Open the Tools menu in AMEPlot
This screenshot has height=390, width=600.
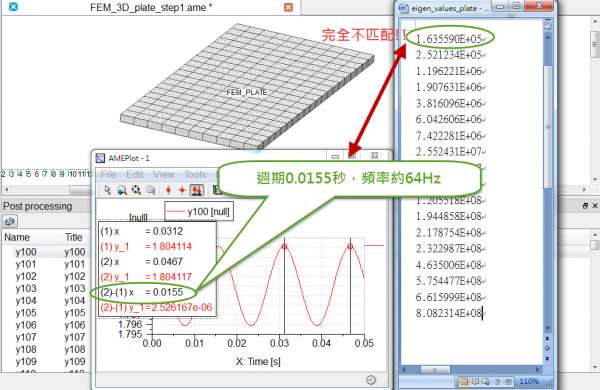point(195,175)
